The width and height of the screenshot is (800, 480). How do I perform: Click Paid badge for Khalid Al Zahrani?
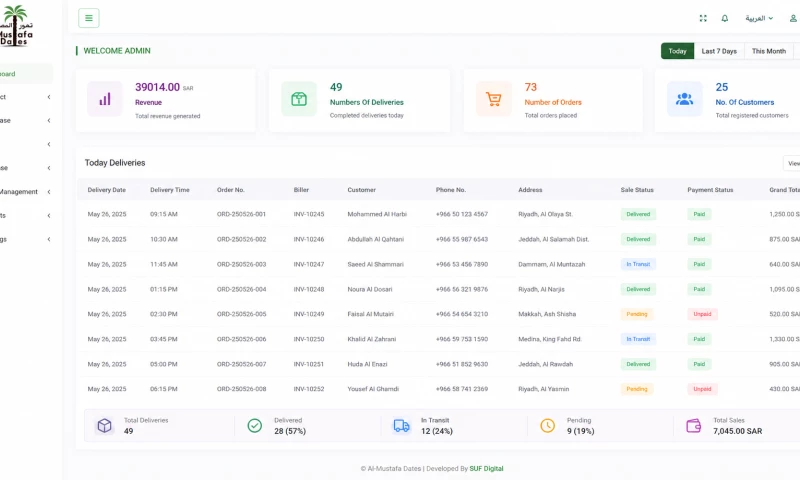point(699,339)
